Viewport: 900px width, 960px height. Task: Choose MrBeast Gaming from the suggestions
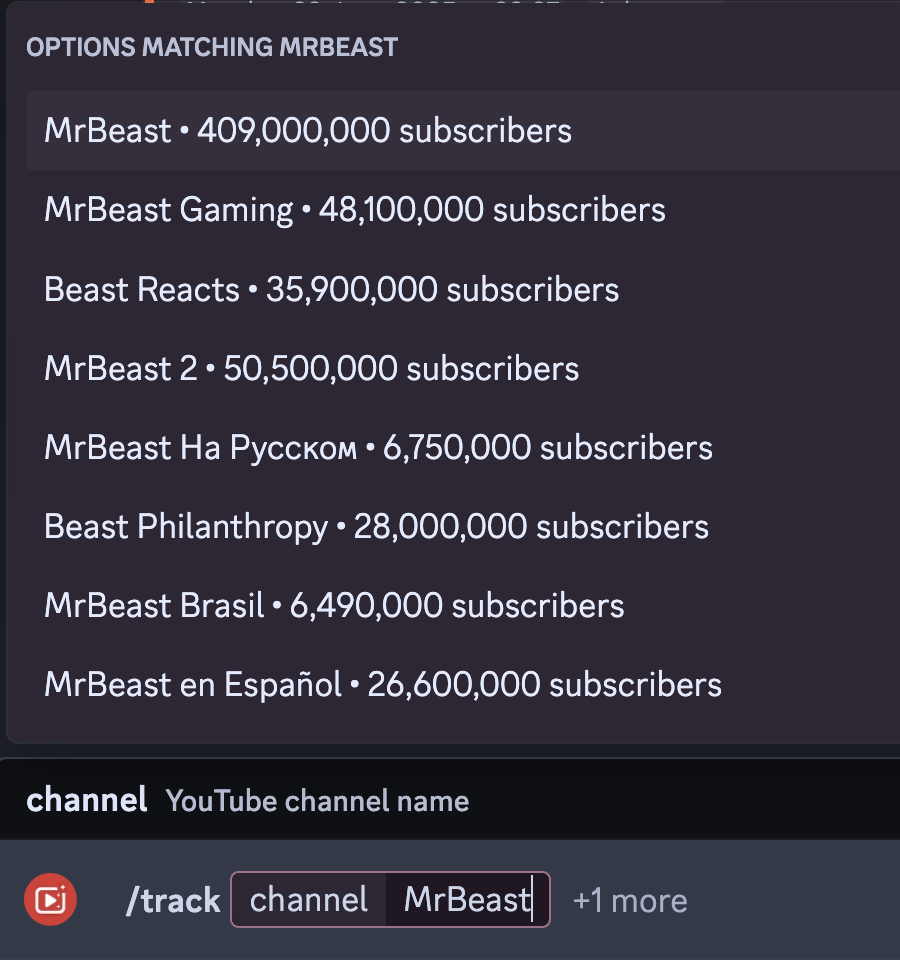pyautogui.click(x=463, y=209)
